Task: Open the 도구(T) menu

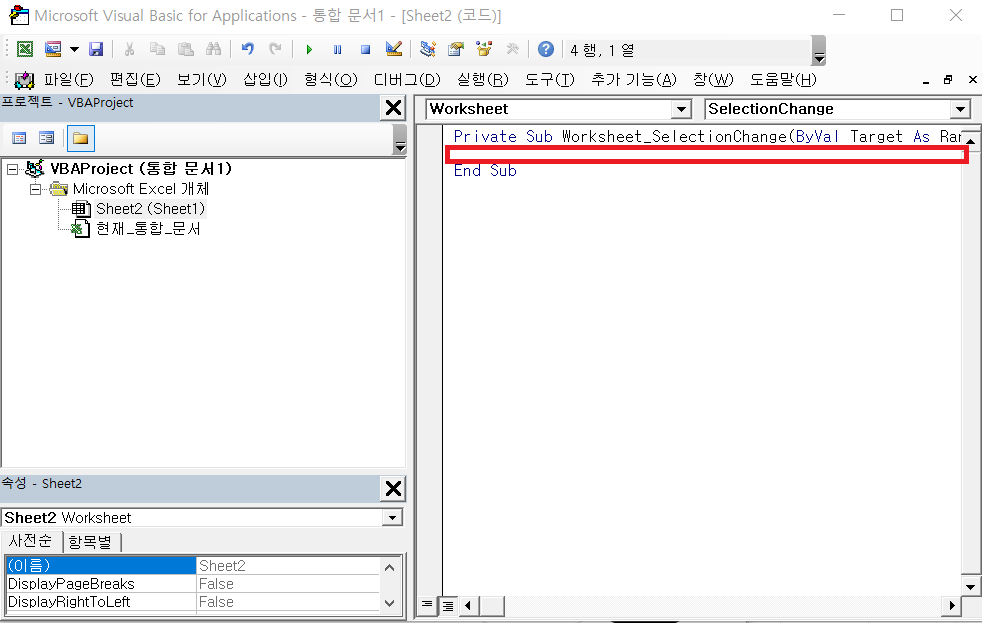Action: (550, 80)
